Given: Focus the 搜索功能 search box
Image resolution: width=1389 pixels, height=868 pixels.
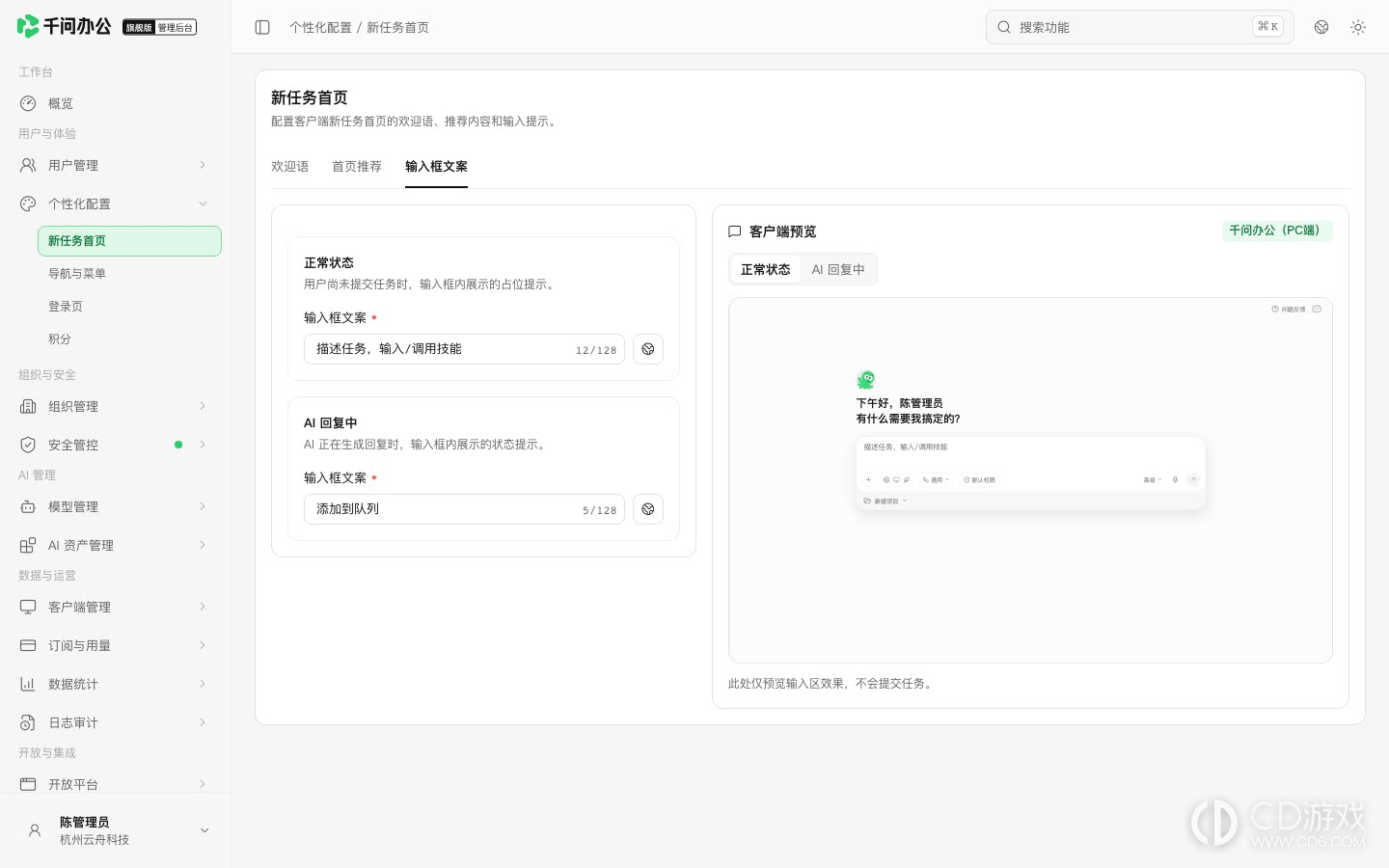Looking at the screenshot, I should point(1139,27).
